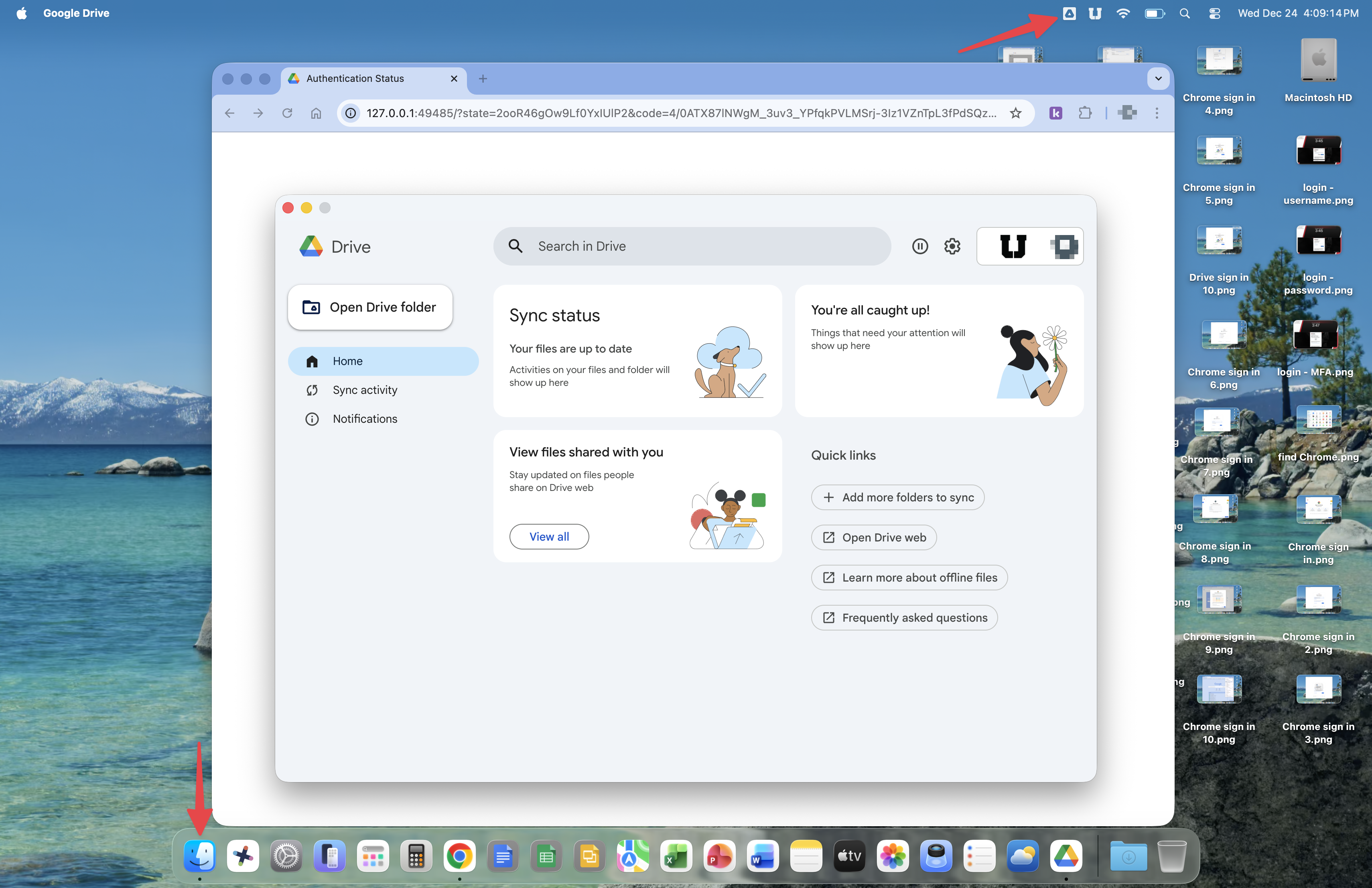Image resolution: width=1372 pixels, height=888 pixels.
Task: Open Frequently asked questions link
Action: coord(904,618)
